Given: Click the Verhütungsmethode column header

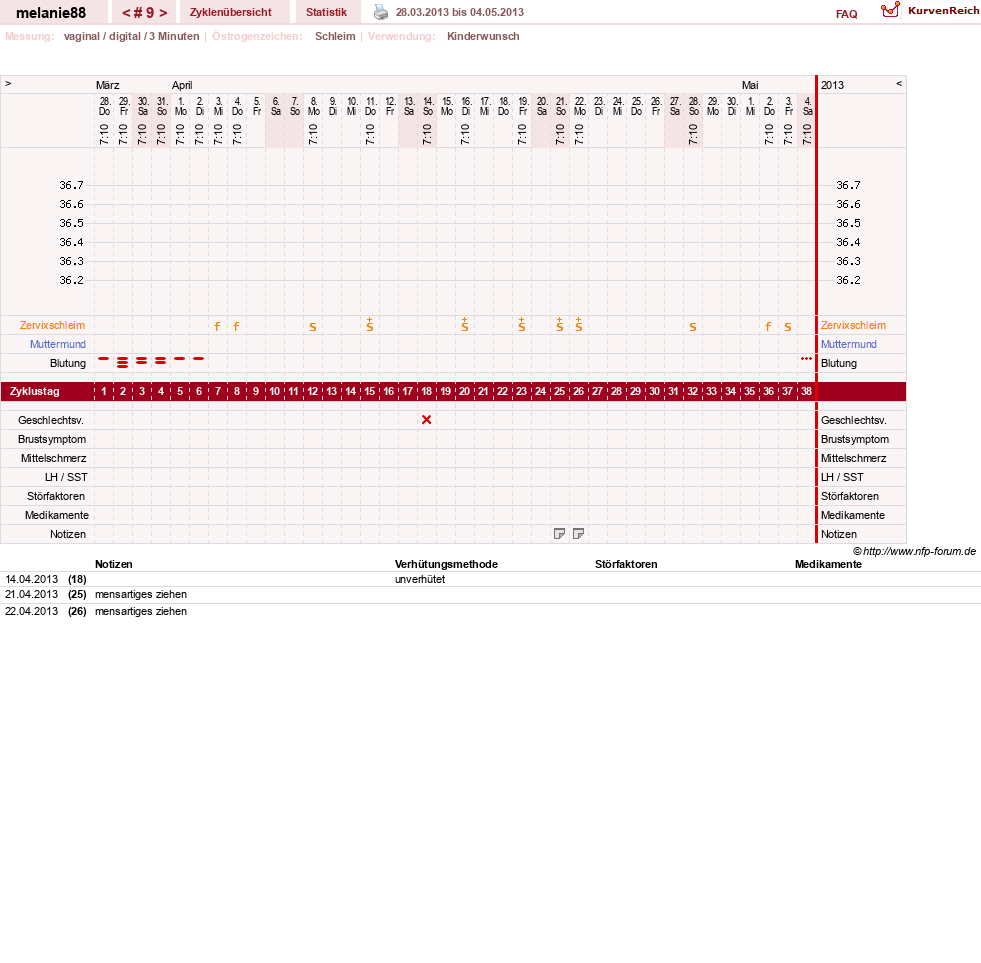Looking at the screenshot, I should 446,564.
